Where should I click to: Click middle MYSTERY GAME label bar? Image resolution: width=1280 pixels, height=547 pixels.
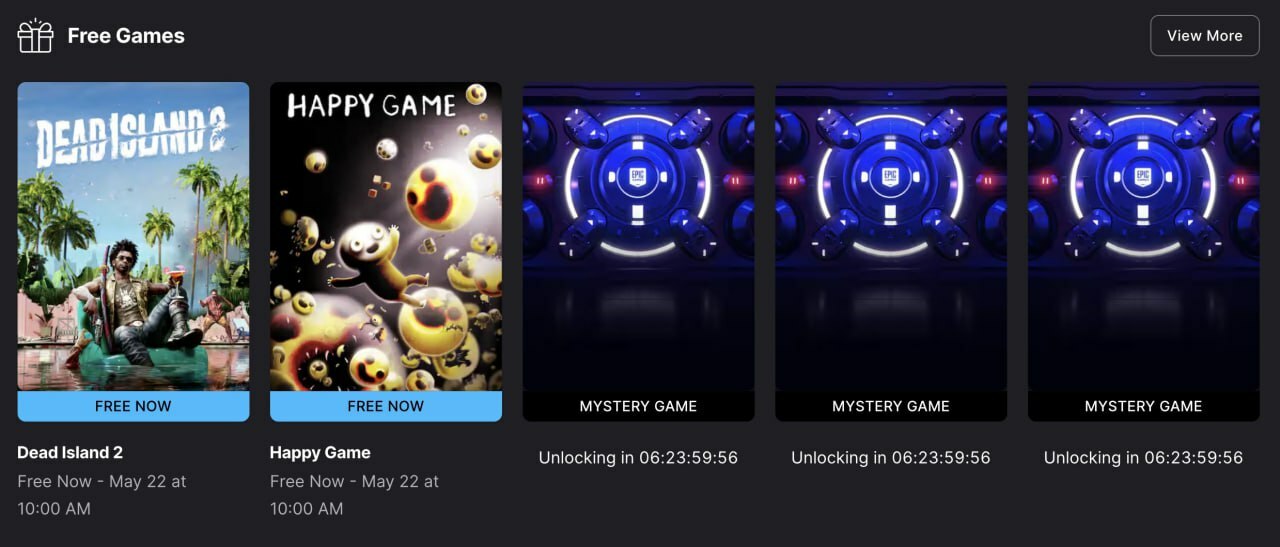(x=891, y=406)
